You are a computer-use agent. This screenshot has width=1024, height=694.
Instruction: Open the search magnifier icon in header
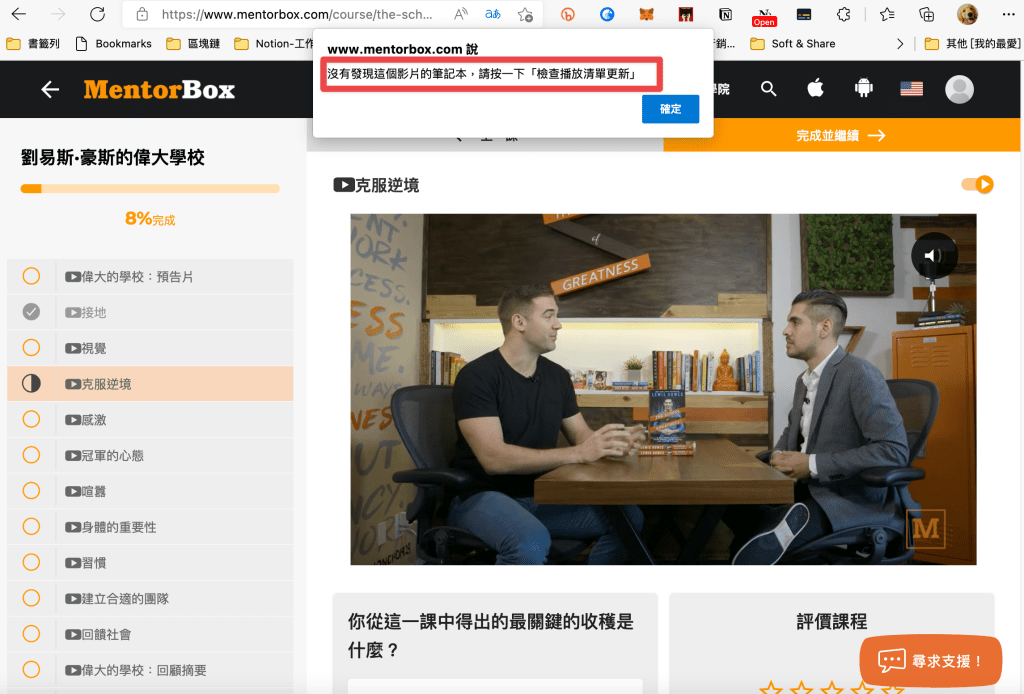click(768, 89)
